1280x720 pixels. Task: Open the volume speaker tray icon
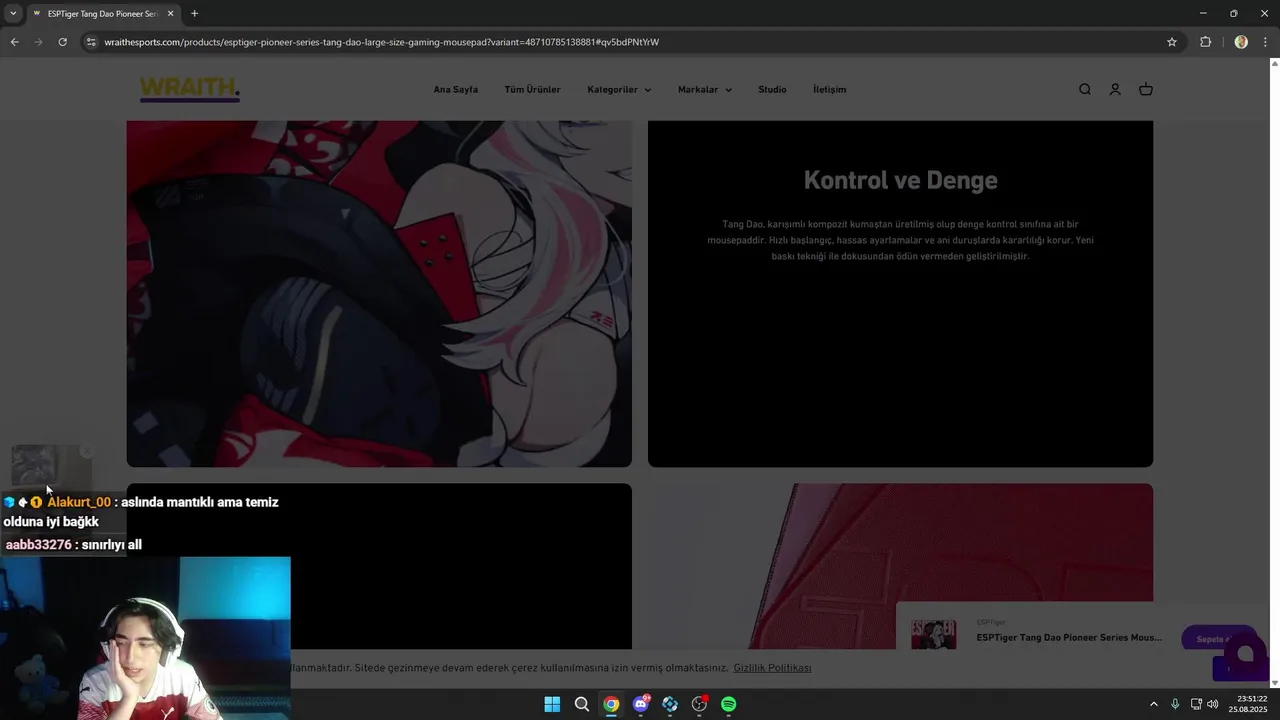[x=1213, y=704]
